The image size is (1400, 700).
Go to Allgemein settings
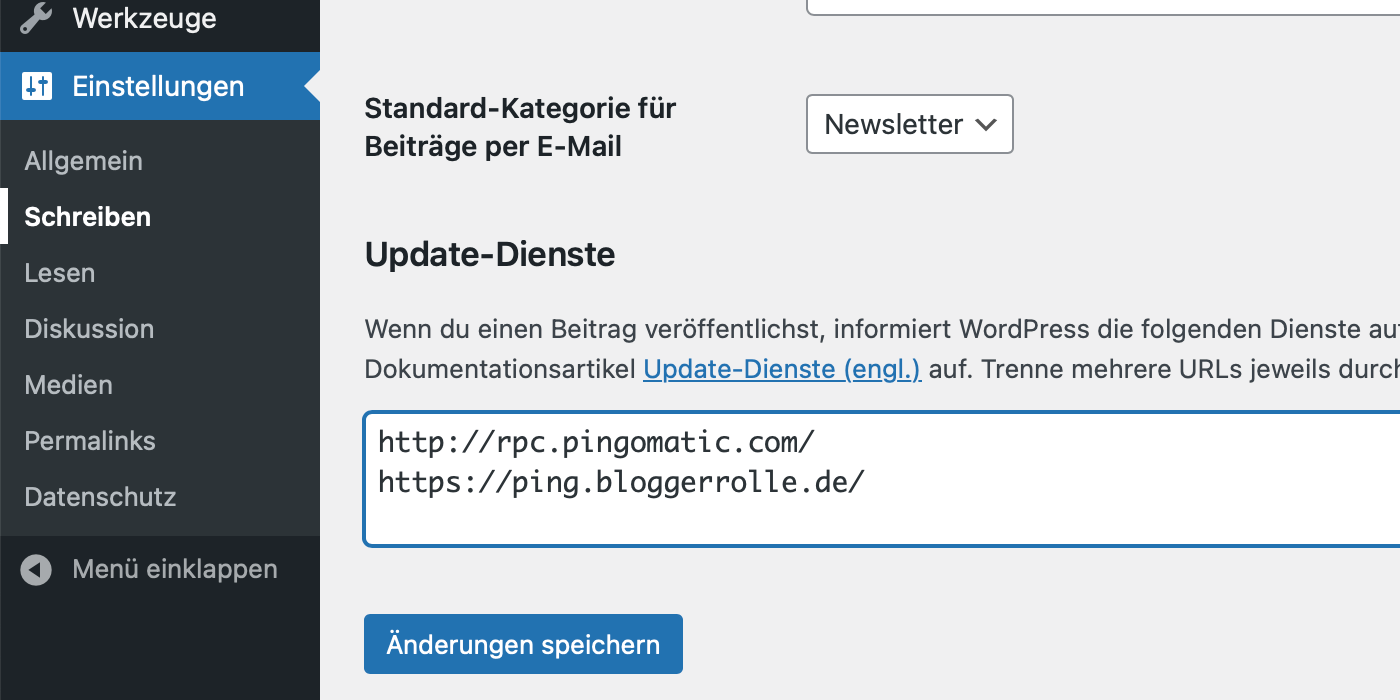(x=84, y=161)
